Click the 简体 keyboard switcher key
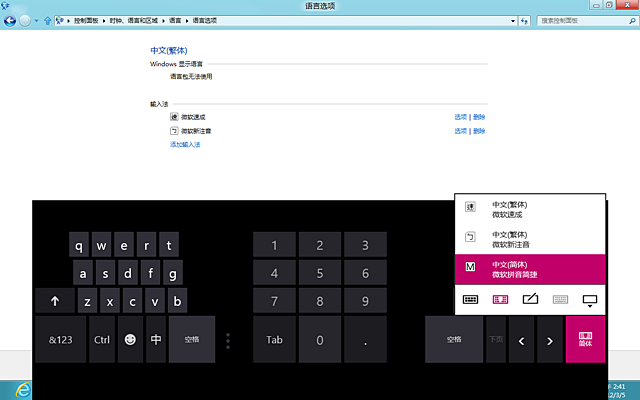Viewport: 640px width, 400px height. 585,339
